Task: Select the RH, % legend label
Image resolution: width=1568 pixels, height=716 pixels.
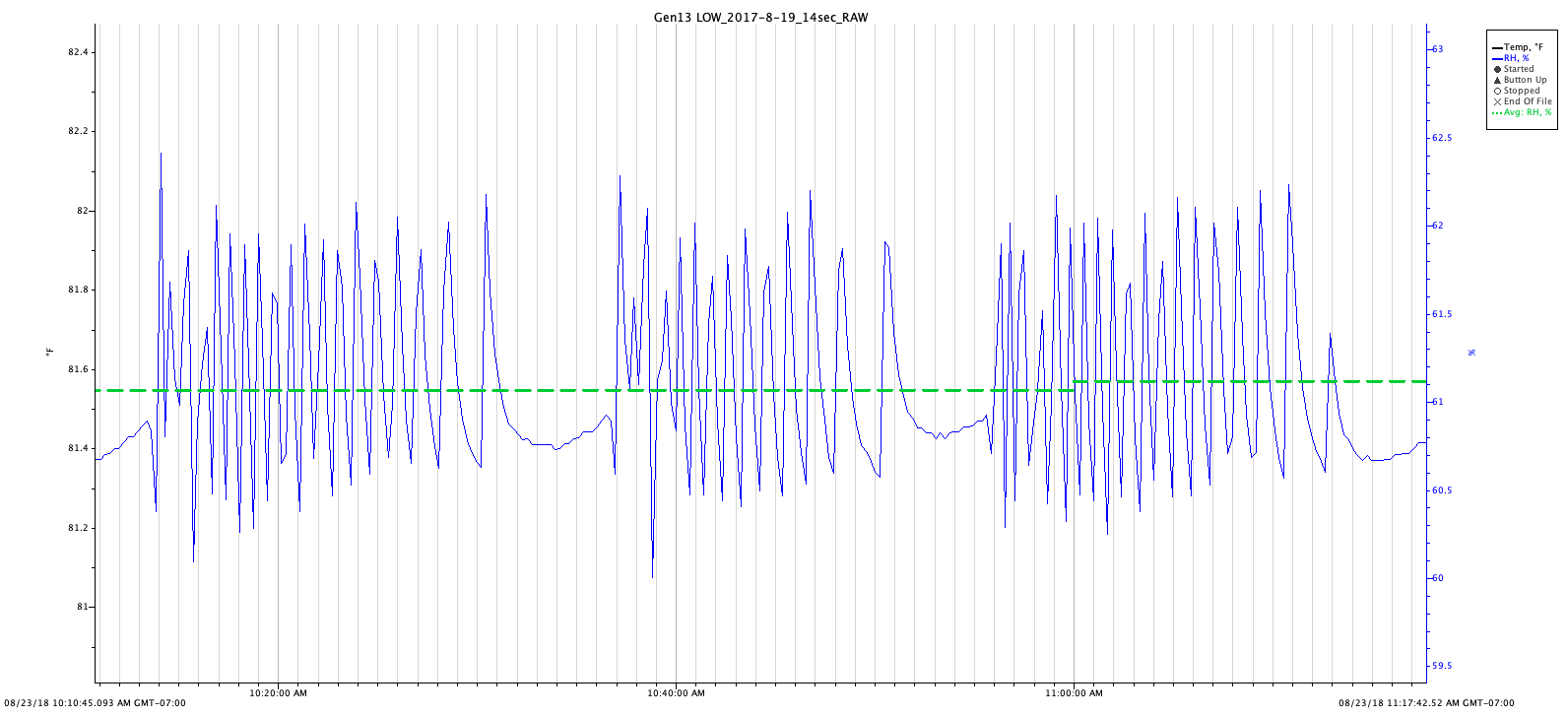Action: tap(1516, 58)
